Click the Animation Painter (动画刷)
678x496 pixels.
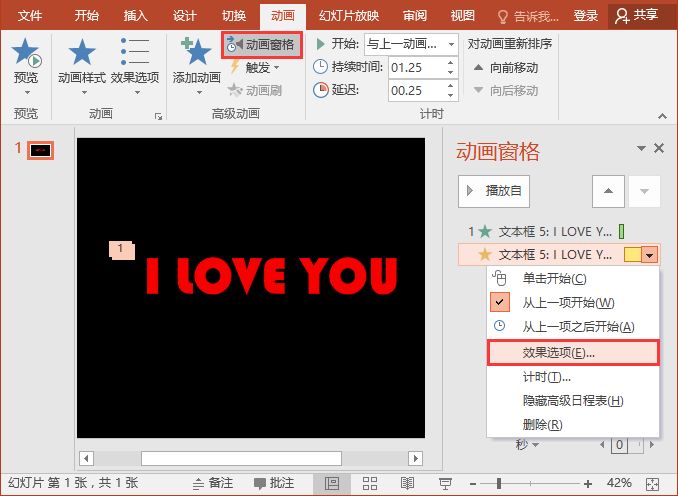[x=255, y=90]
